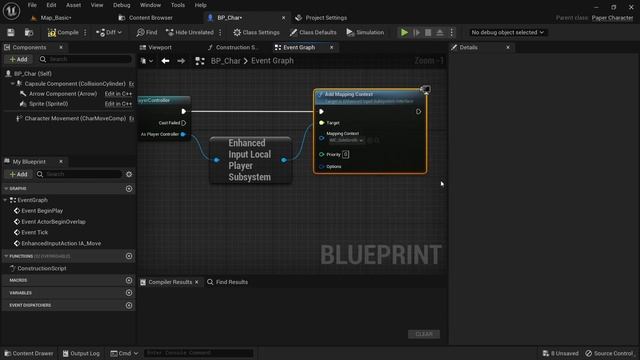Viewport: 640px width, 360px height.
Task: Click the Unreal Engine logo icon
Action: click(11, 11)
